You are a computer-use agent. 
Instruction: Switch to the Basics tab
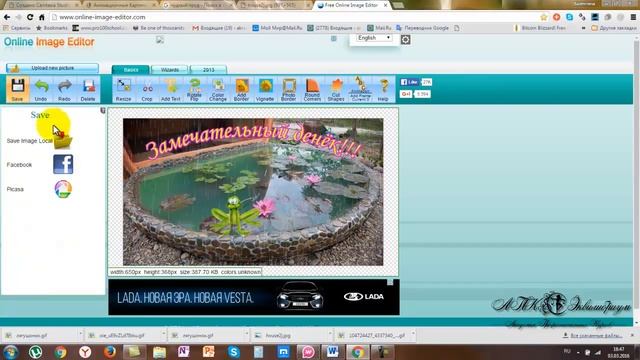coord(131,70)
